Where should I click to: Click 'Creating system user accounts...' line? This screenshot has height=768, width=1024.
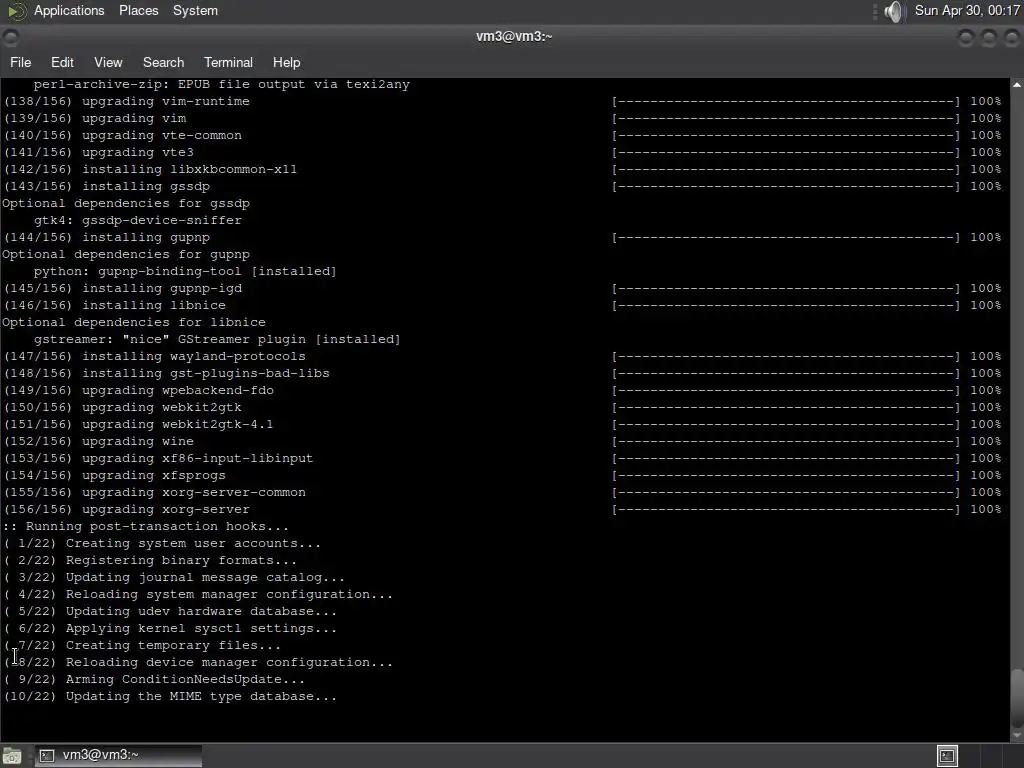(162, 543)
